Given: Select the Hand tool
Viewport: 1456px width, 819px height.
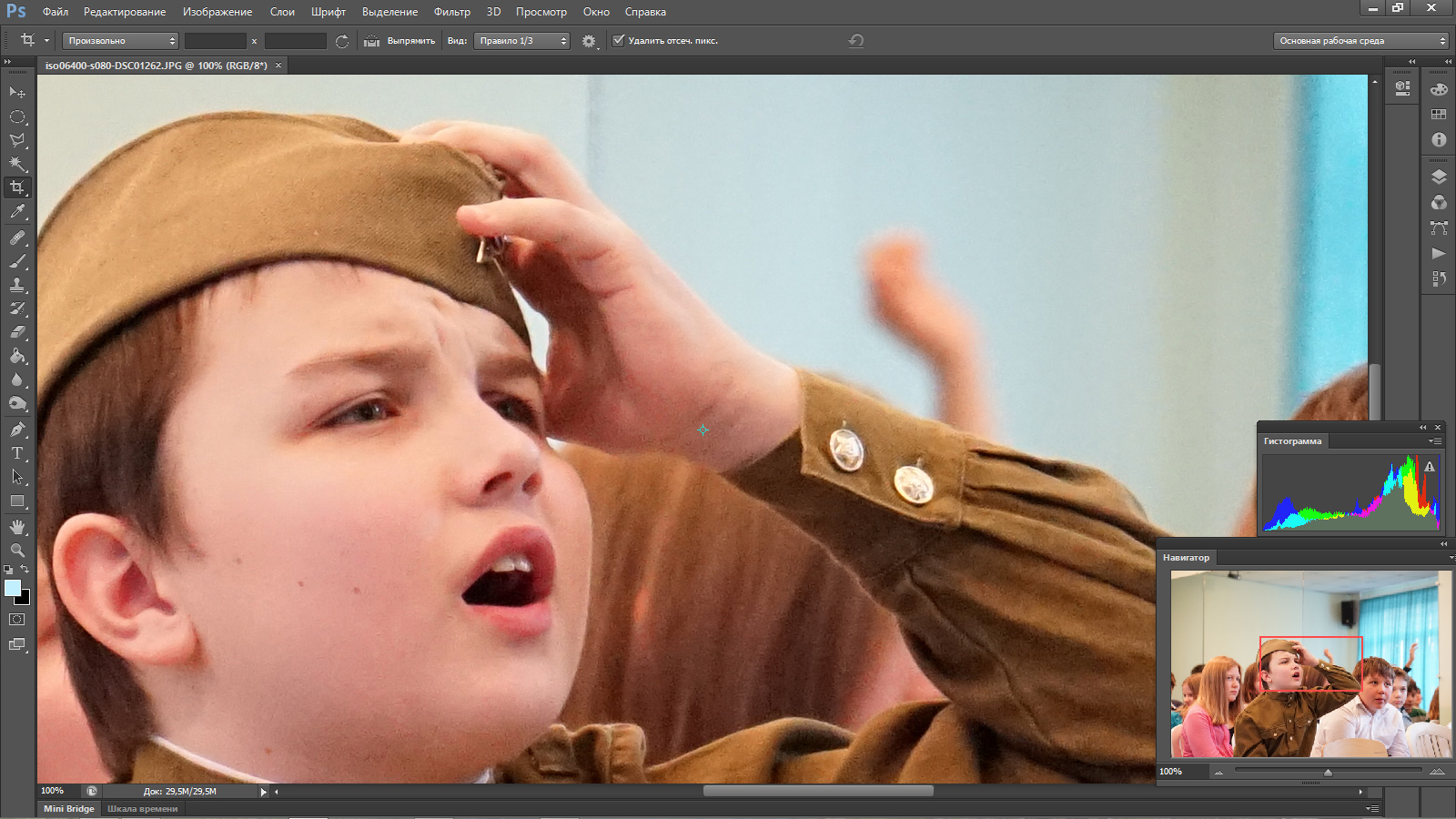Looking at the screenshot, I should 17,527.
